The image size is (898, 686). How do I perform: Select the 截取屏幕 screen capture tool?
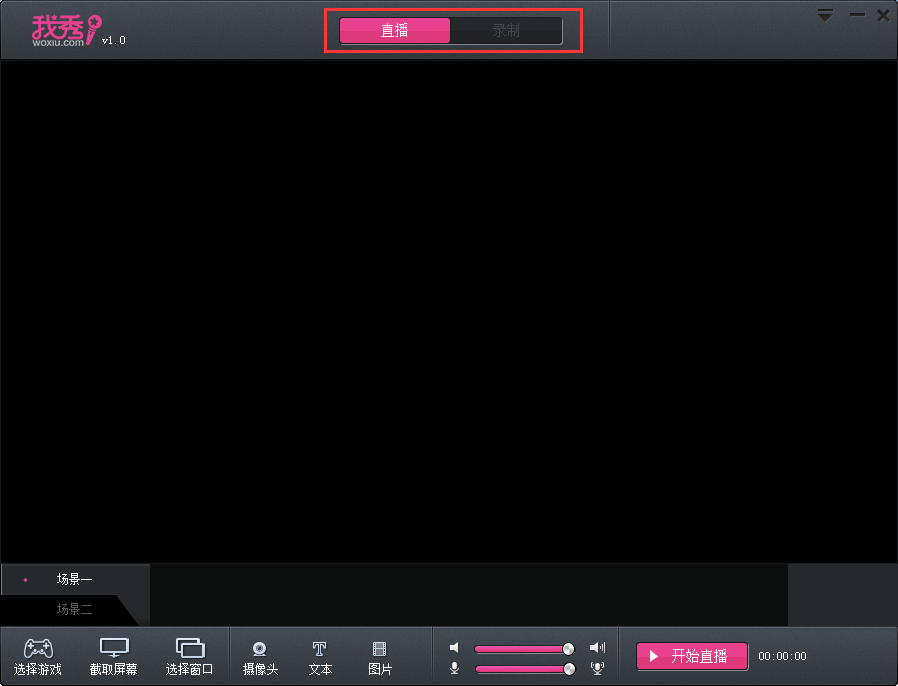114,656
